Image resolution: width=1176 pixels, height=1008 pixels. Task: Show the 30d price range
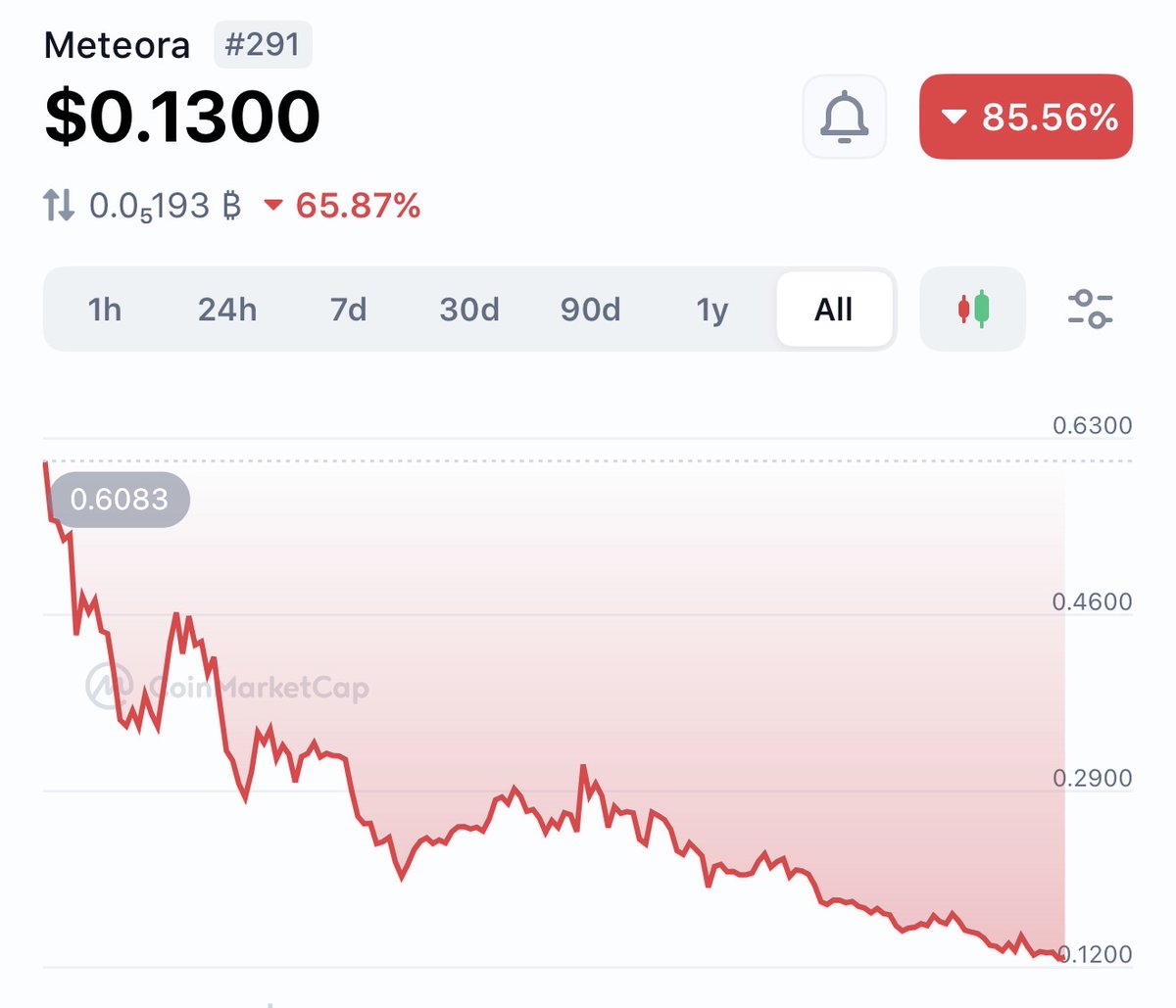469,310
